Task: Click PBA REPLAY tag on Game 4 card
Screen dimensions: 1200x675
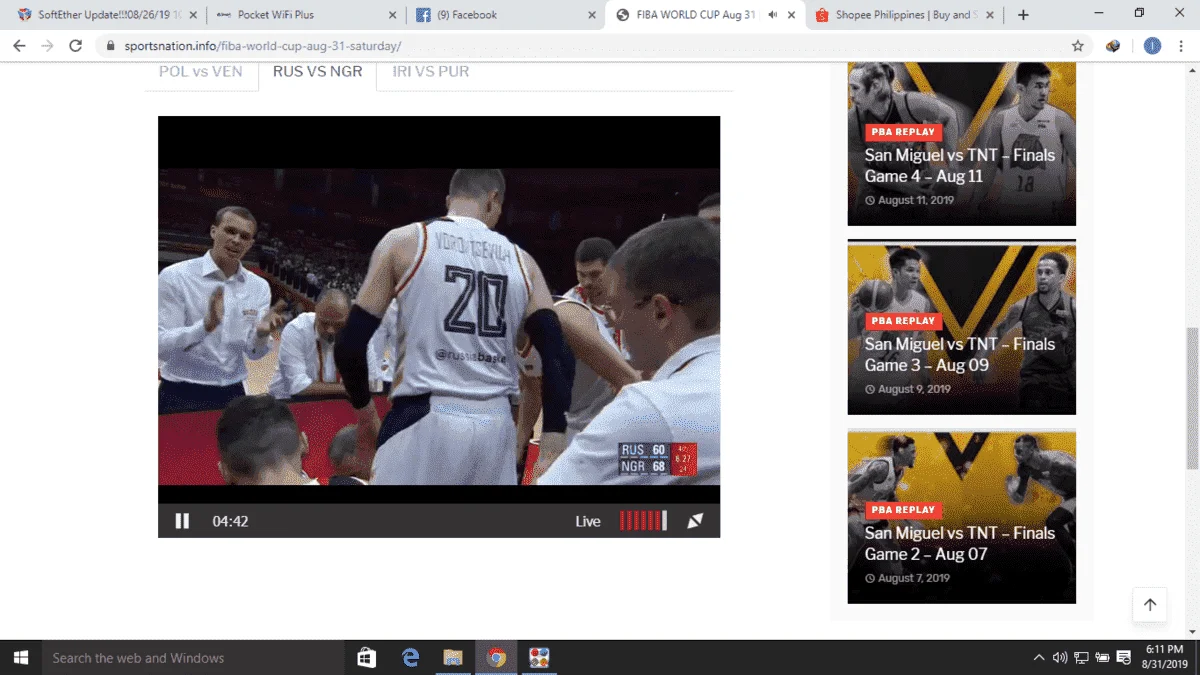Action: [x=903, y=132]
